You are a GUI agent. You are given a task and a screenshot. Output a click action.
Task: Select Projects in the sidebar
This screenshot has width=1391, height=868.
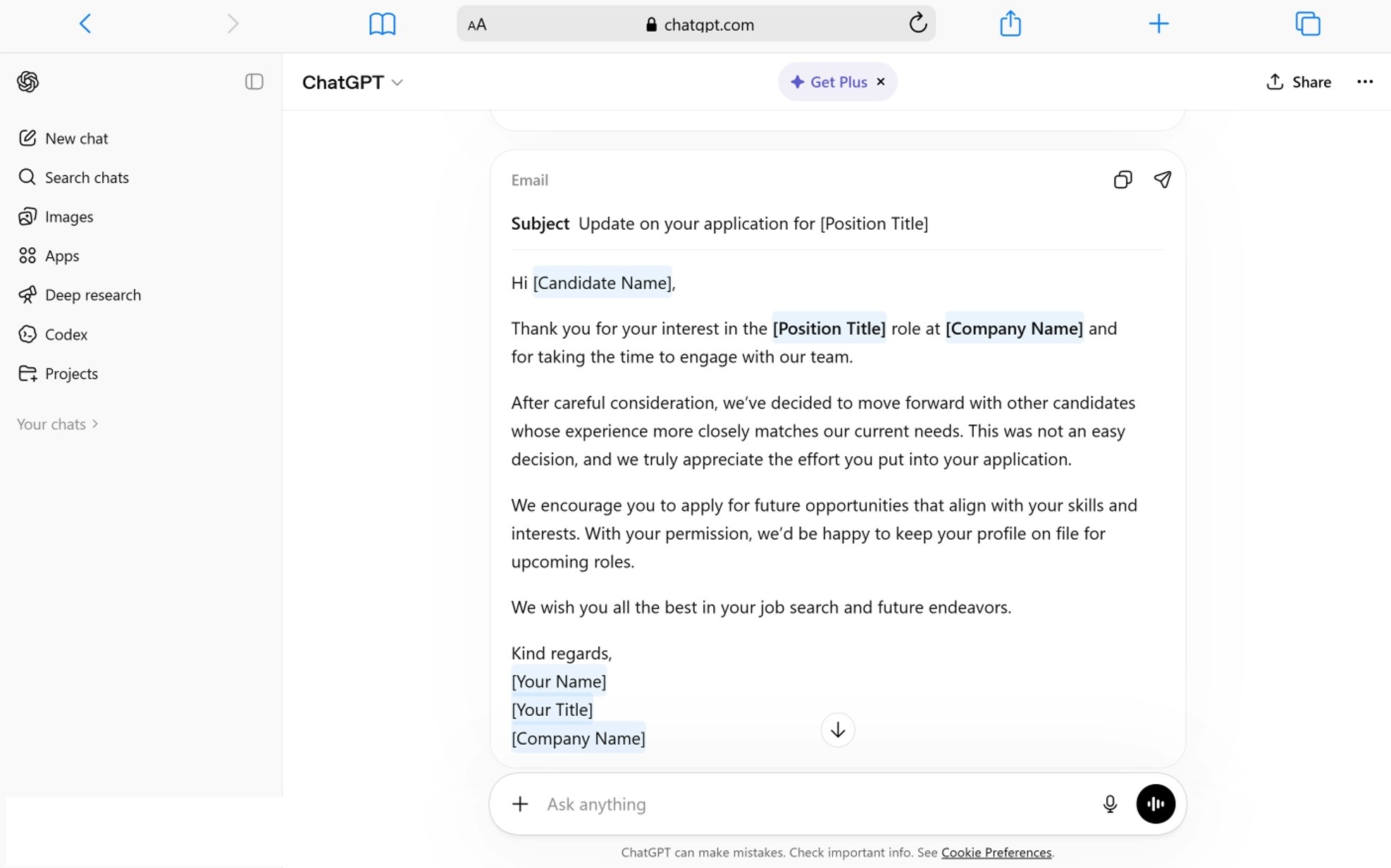click(58, 373)
